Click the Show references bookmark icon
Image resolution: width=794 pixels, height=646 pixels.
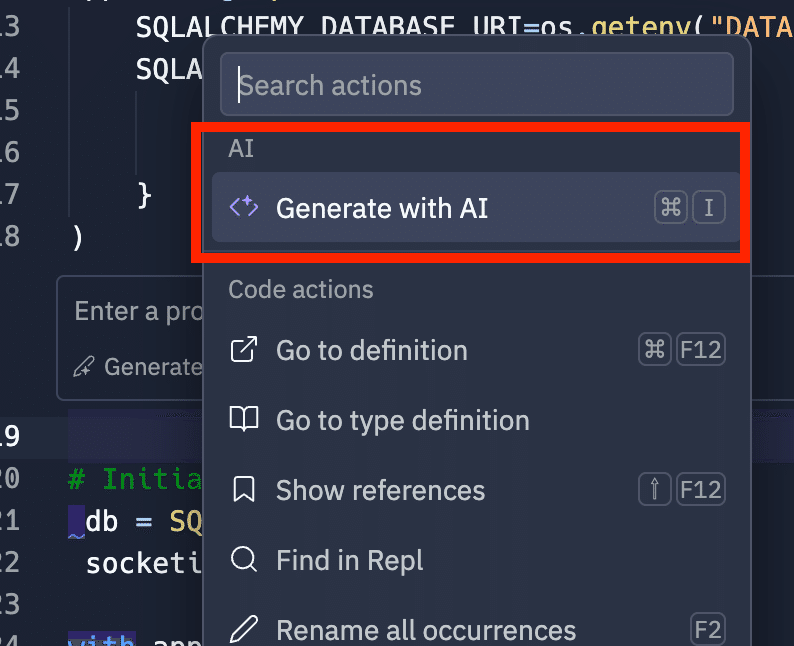click(x=244, y=490)
